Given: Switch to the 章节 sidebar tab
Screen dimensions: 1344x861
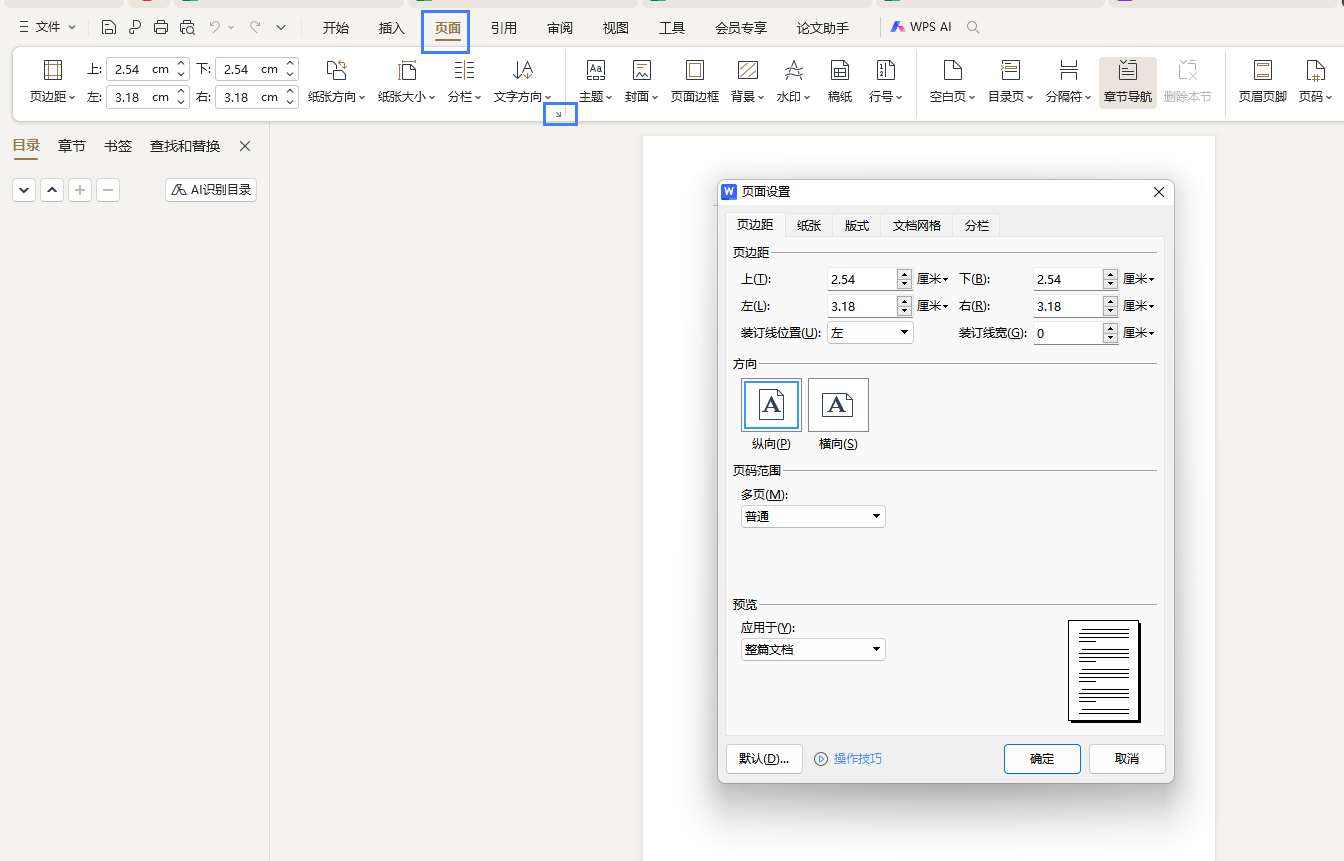Looking at the screenshot, I should [x=72, y=146].
